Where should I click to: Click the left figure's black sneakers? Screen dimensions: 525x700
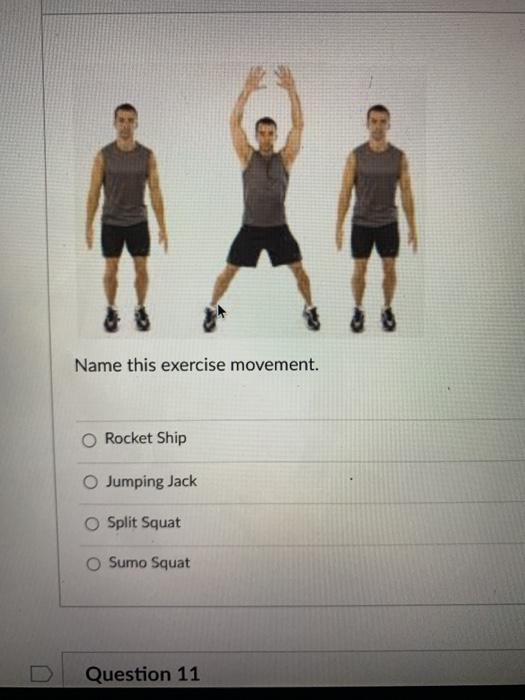127,319
